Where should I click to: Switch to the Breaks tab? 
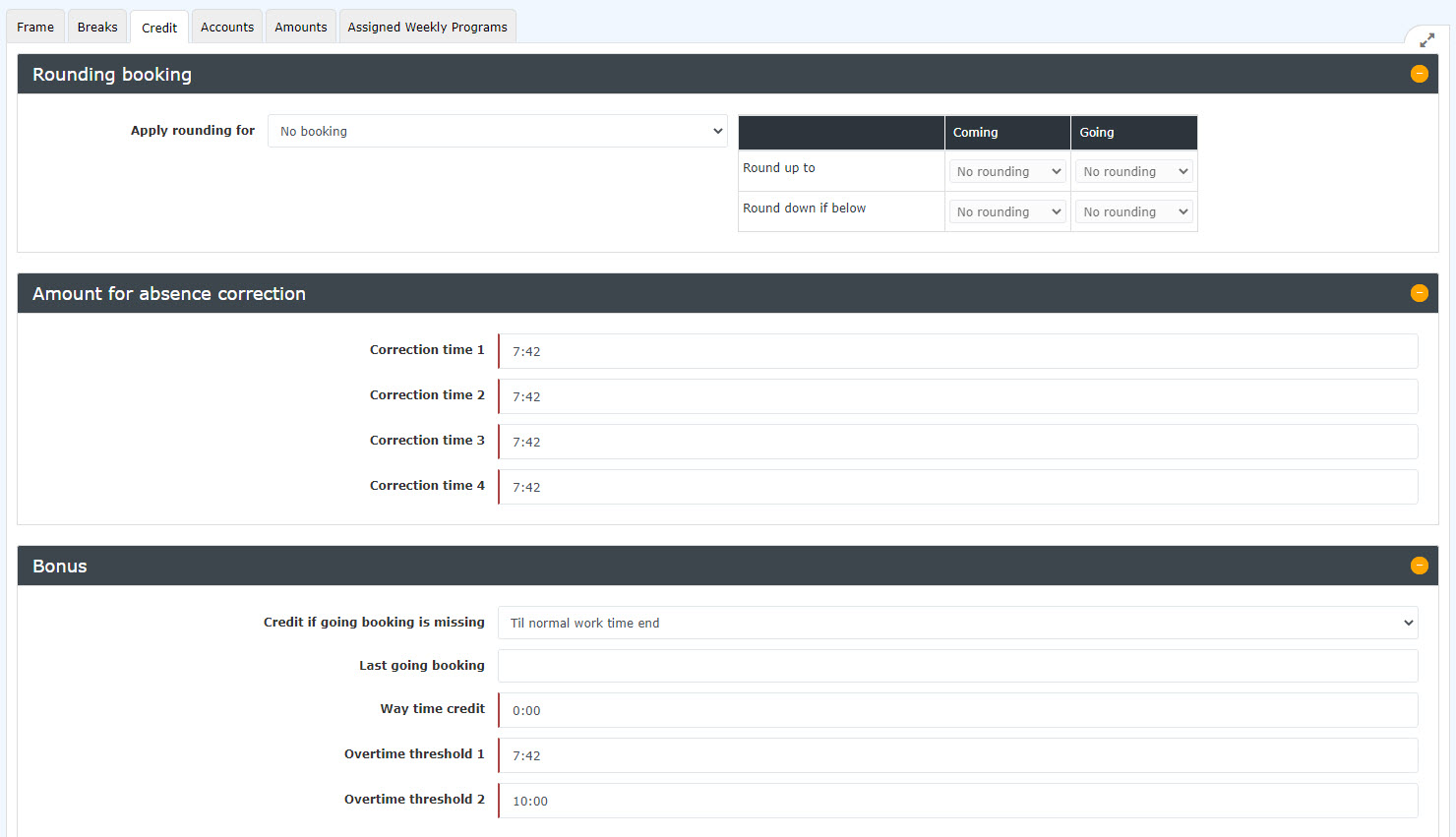tap(97, 27)
